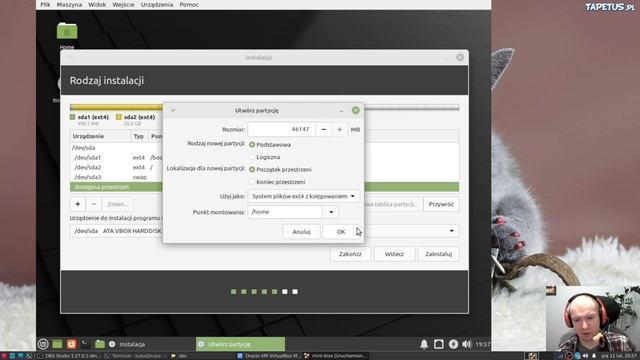Click the sda1 (ext4) legend checkbox

73,117
